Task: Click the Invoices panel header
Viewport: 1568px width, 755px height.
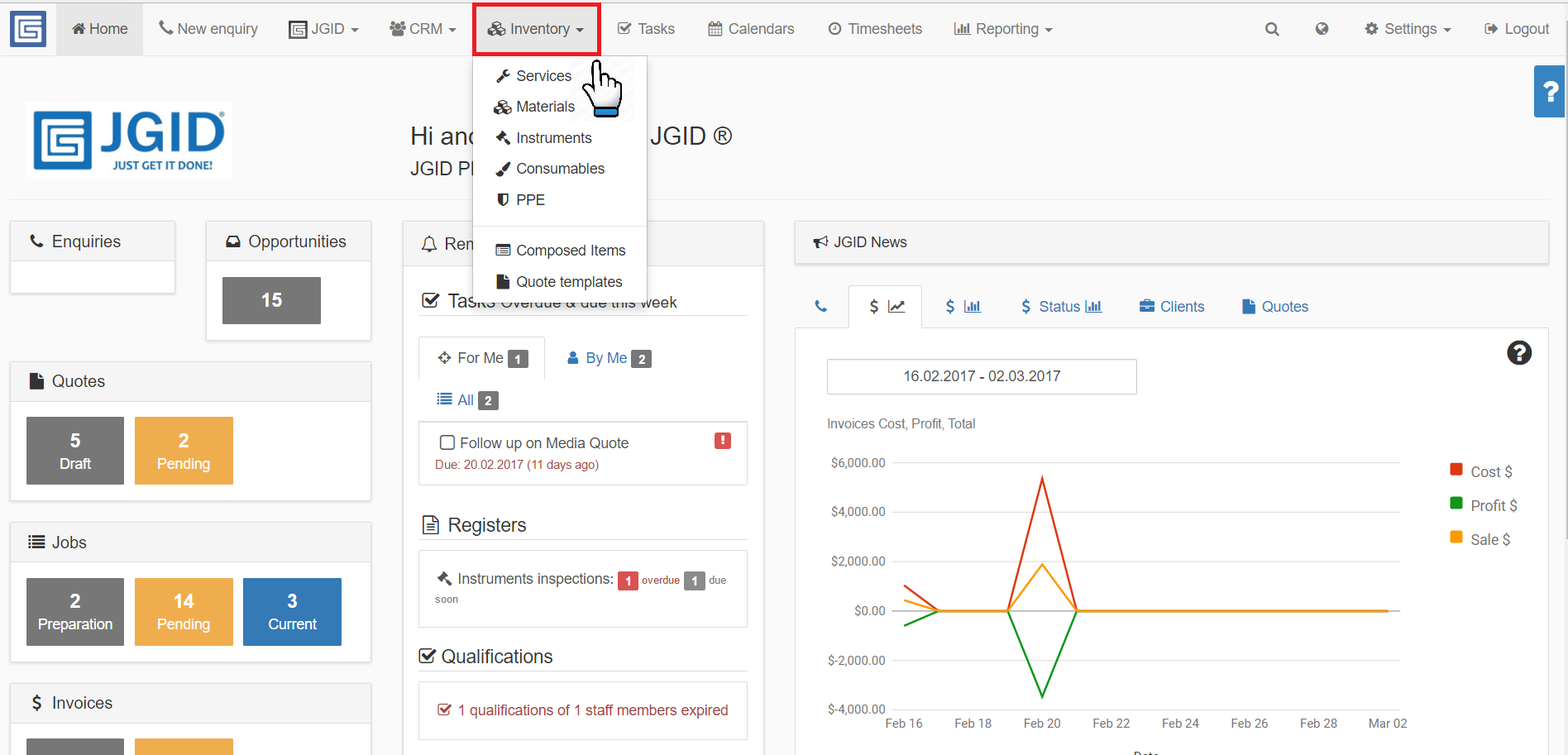Action: (x=190, y=703)
